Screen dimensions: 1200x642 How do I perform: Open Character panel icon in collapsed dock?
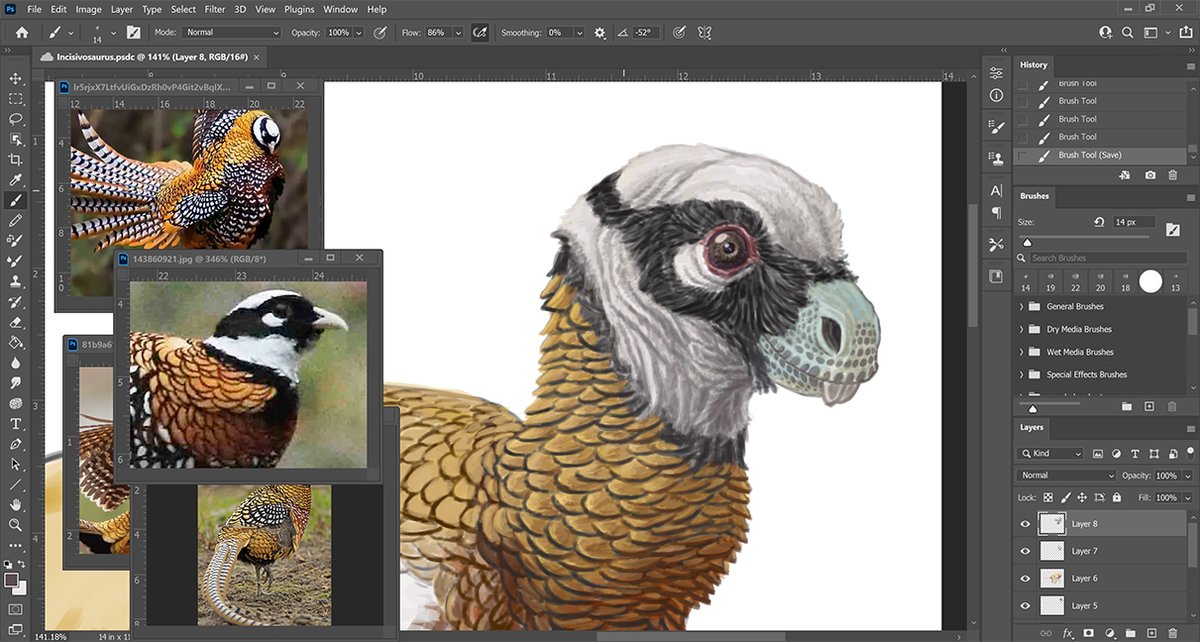coord(996,190)
